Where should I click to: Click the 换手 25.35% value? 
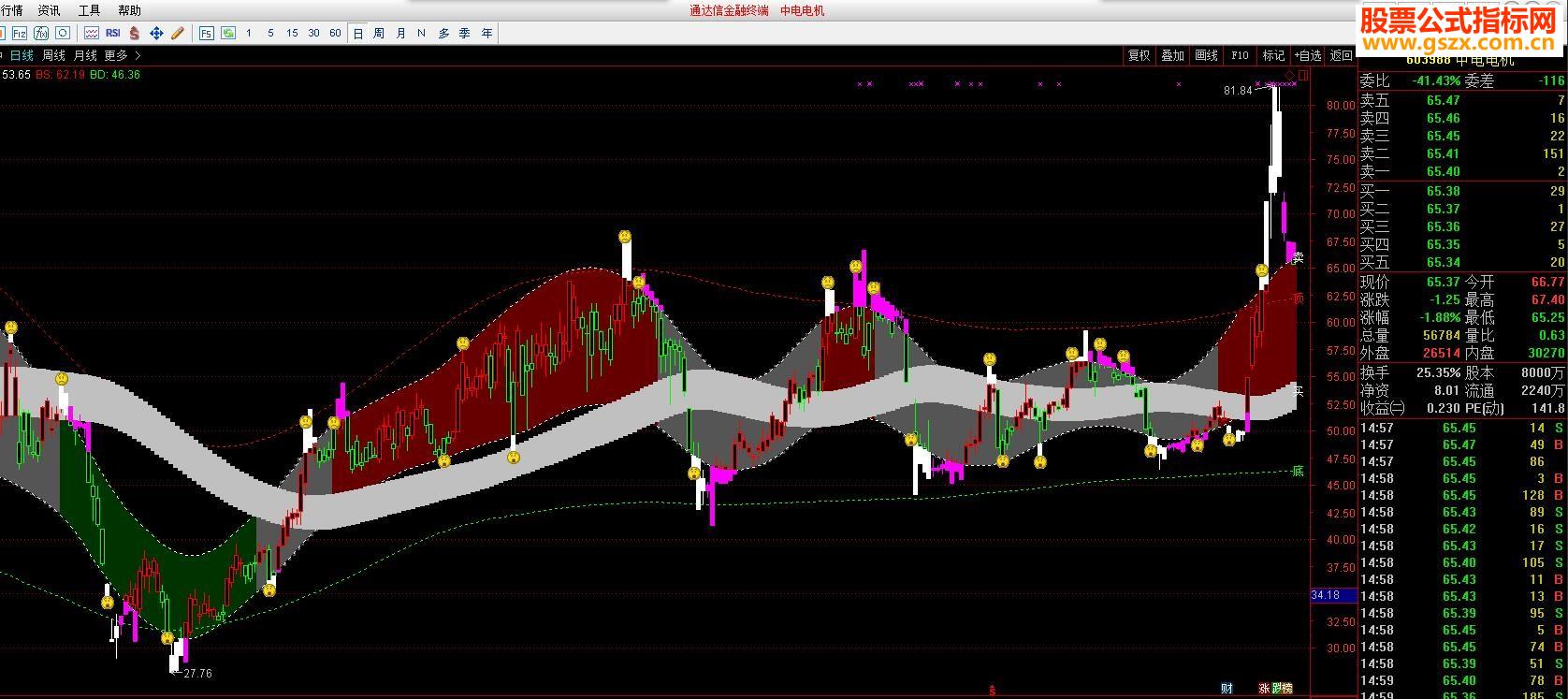(1439, 371)
